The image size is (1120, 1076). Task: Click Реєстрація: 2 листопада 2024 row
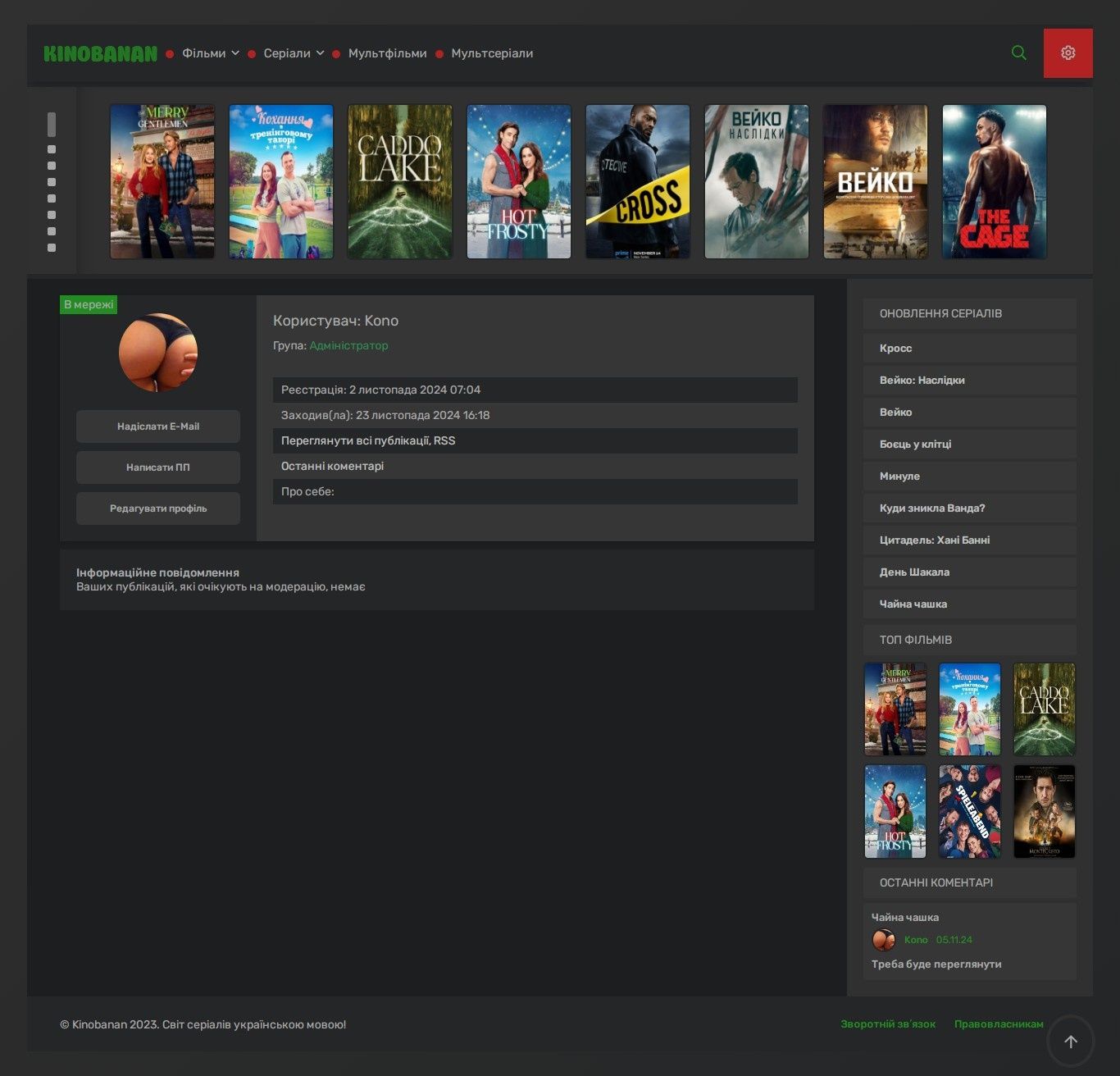(x=535, y=390)
